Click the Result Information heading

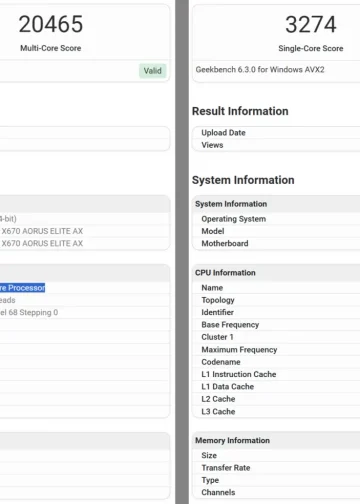pyautogui.click(x=240, y=111)
